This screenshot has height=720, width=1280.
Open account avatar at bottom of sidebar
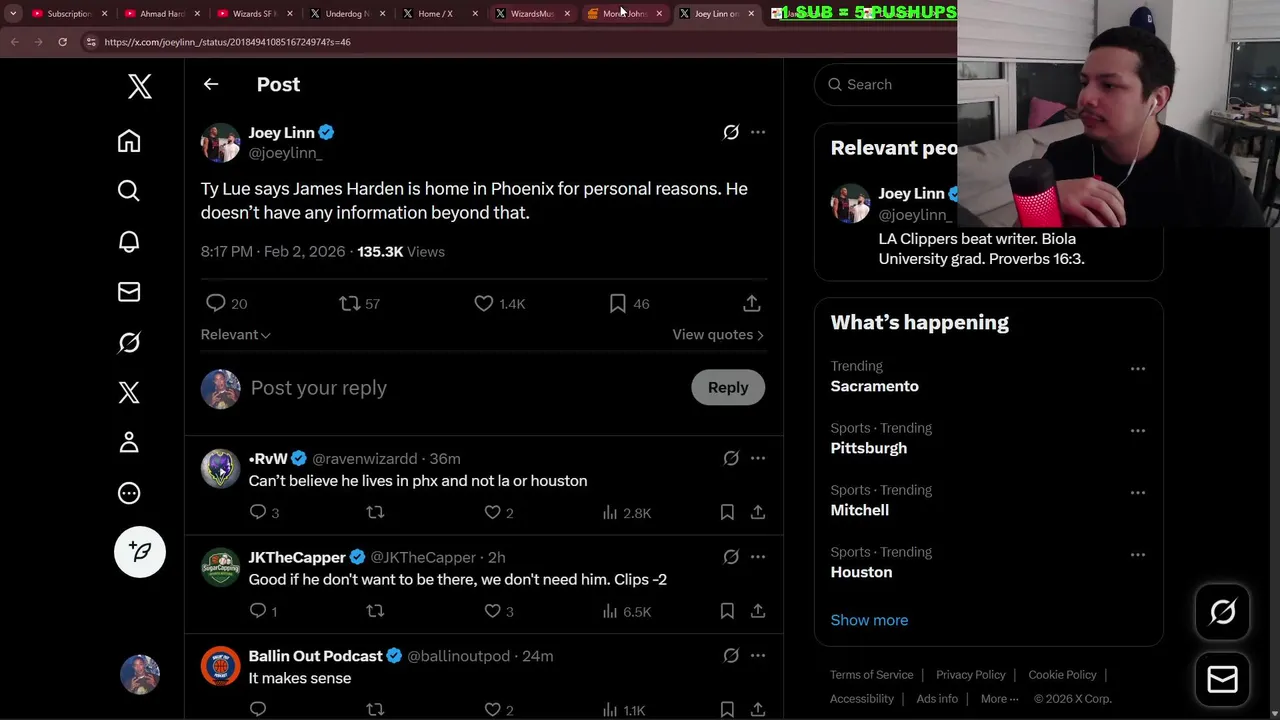(x=140, y=674)
